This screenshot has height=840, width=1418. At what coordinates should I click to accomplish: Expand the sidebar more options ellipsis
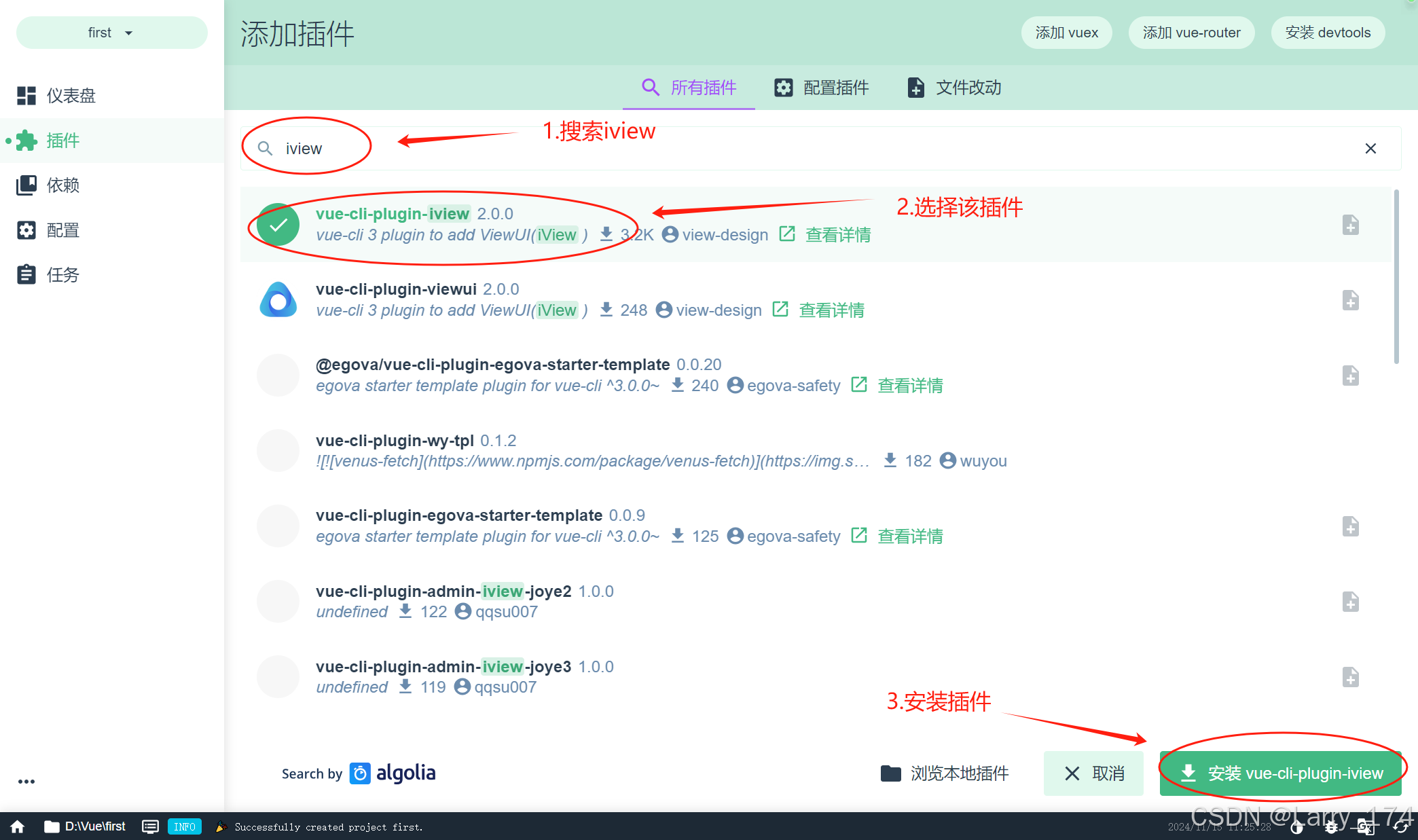coord(26,781)
